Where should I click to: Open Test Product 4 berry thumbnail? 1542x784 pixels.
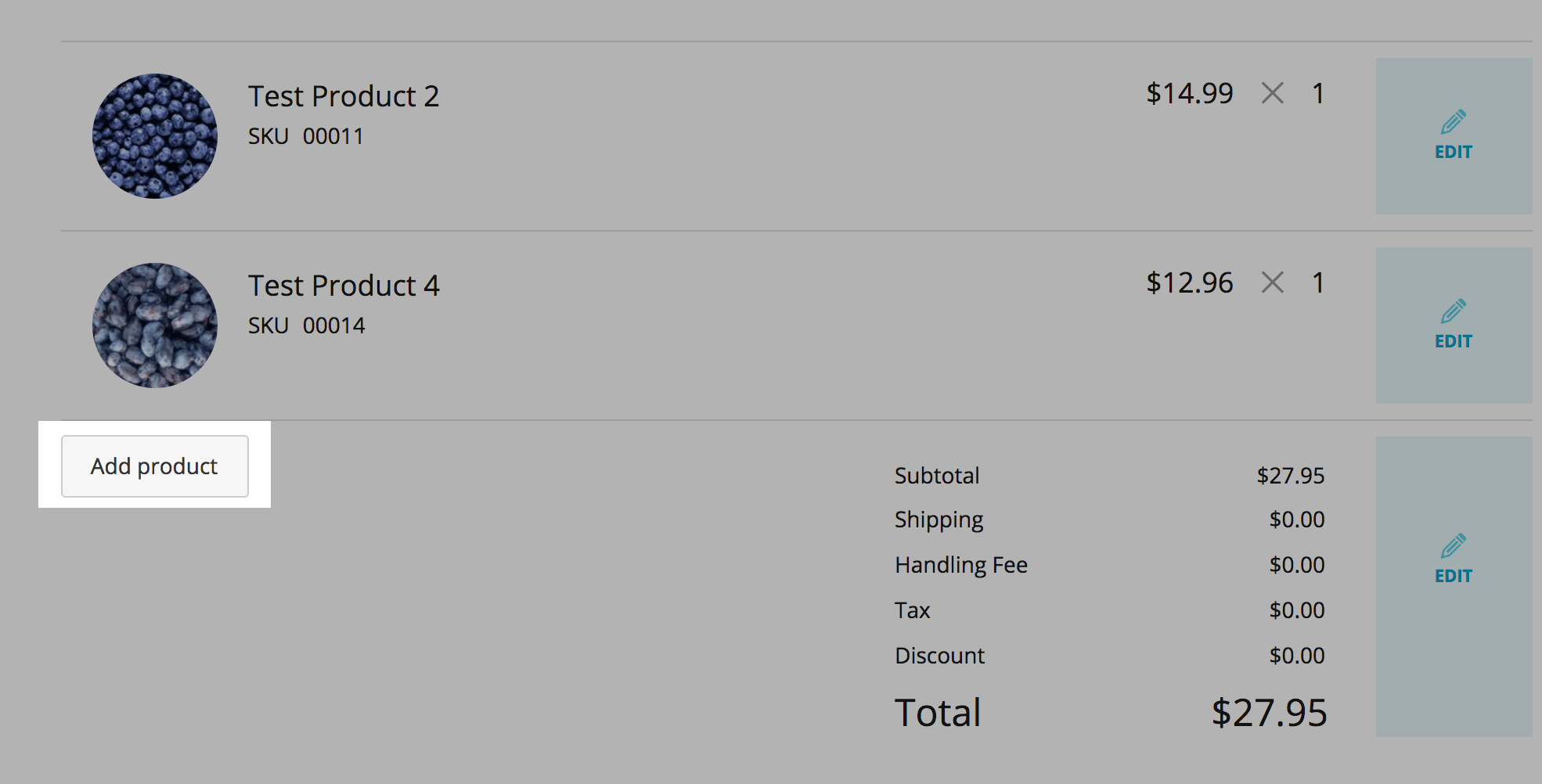pyautogui.click(x=155, y=325)
